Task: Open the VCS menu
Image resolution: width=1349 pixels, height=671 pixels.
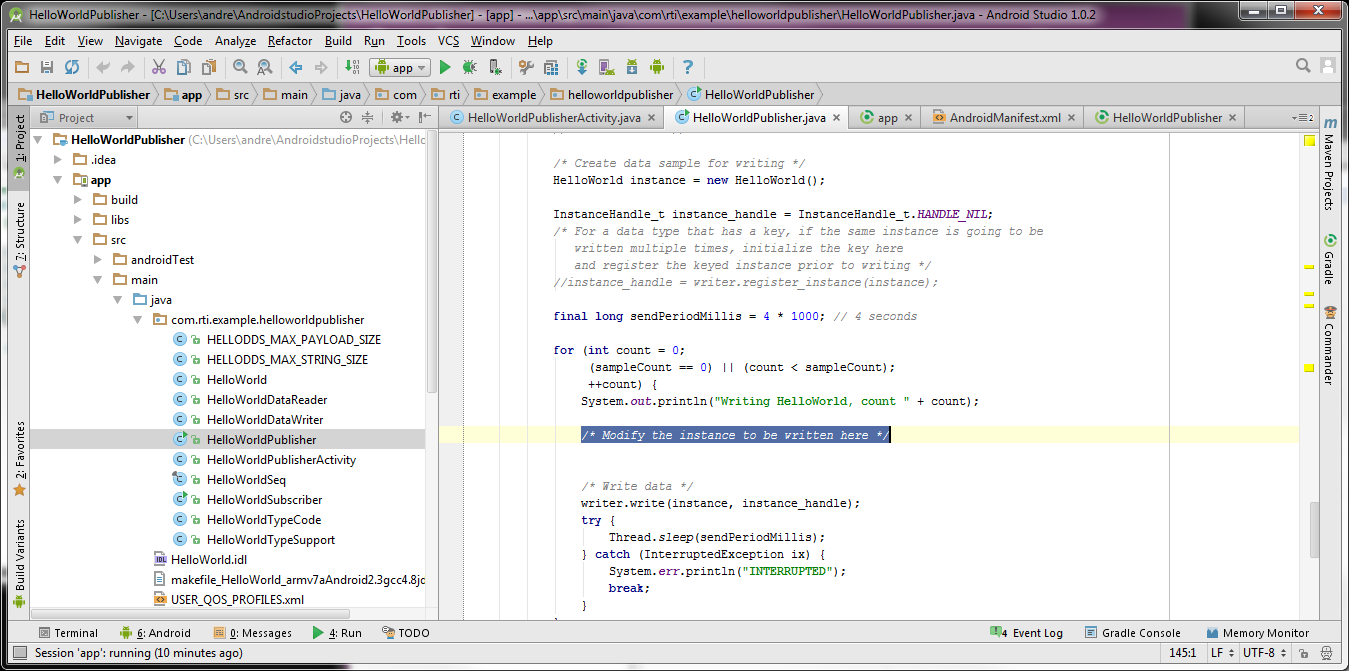Action: 448,41
